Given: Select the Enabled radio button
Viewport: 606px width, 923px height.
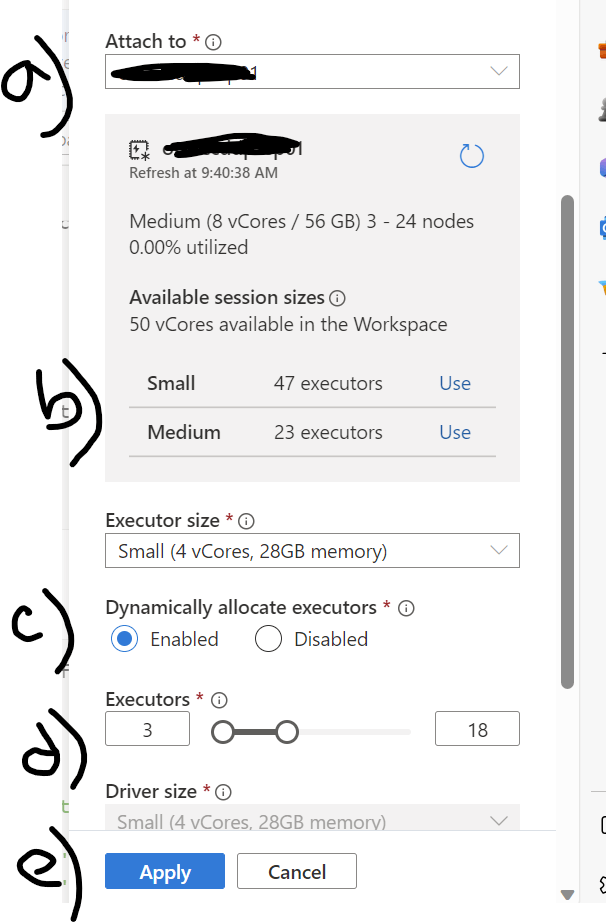Looking at the screenshot, I should click(x=124, y=639).
